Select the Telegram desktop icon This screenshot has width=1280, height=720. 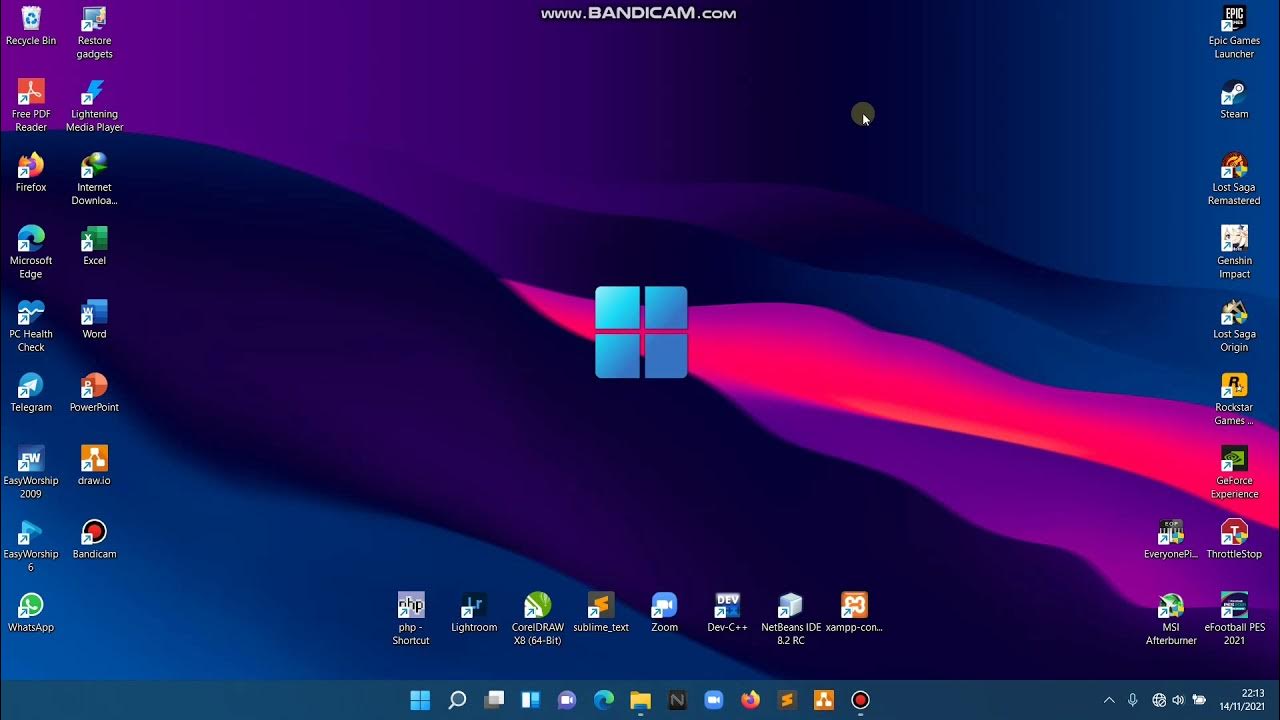tap(31, 393)
